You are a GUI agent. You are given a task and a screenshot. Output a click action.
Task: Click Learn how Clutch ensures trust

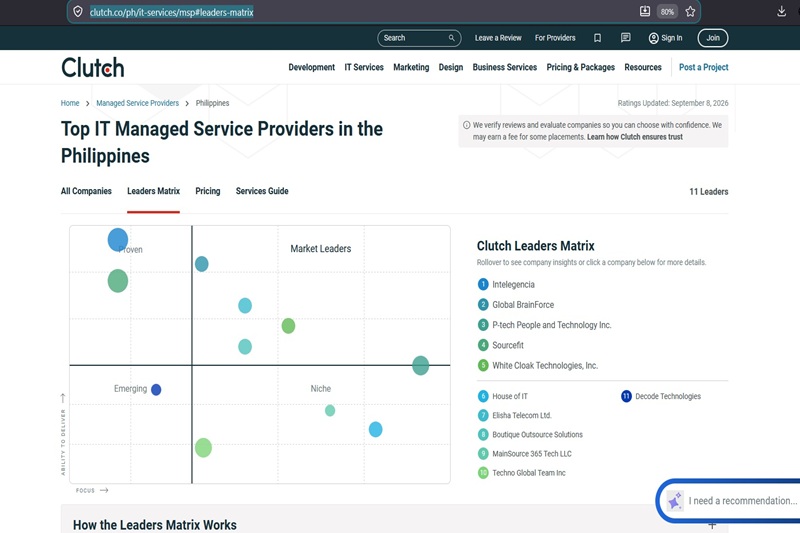635,137
